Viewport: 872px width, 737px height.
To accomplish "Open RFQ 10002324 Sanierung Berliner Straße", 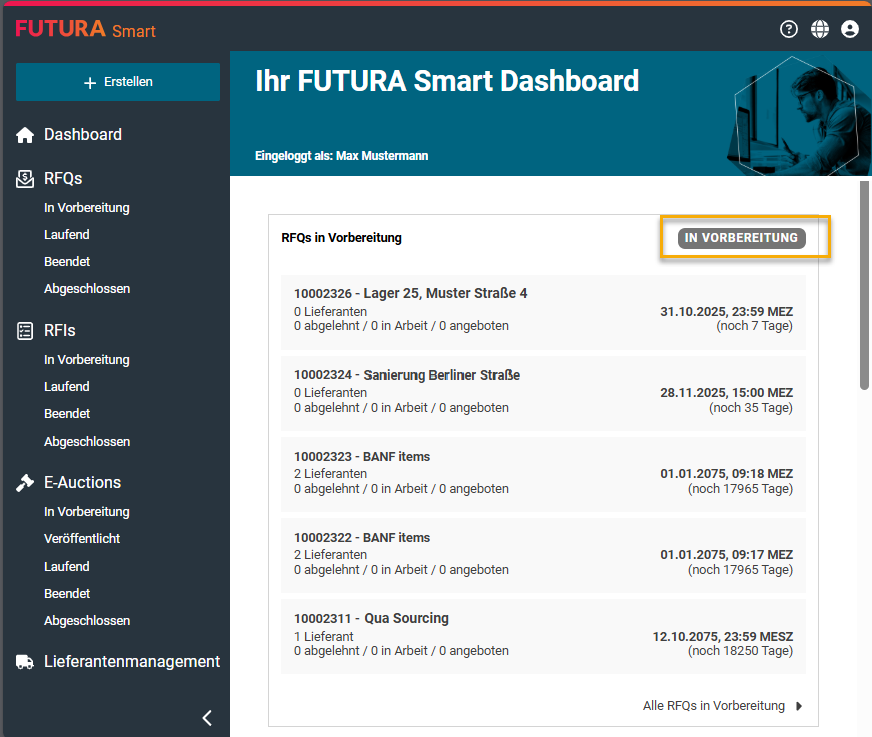I will point(407,375).
